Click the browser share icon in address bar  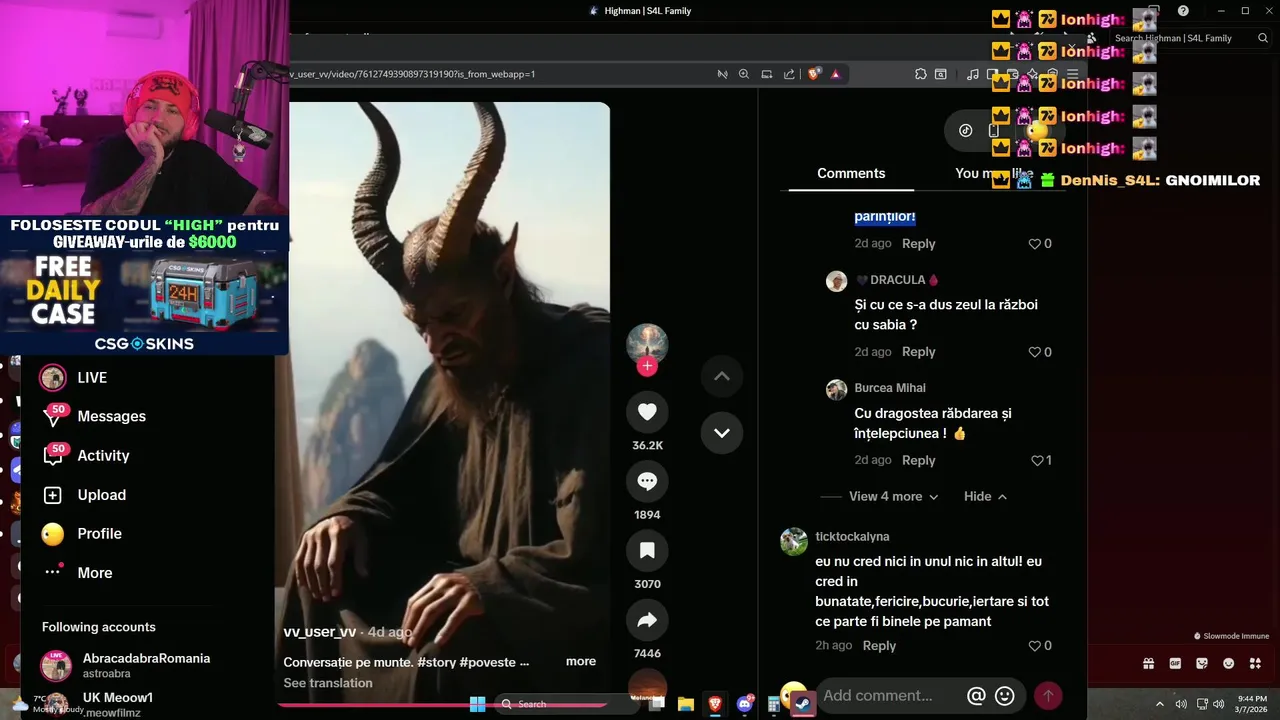789,74
